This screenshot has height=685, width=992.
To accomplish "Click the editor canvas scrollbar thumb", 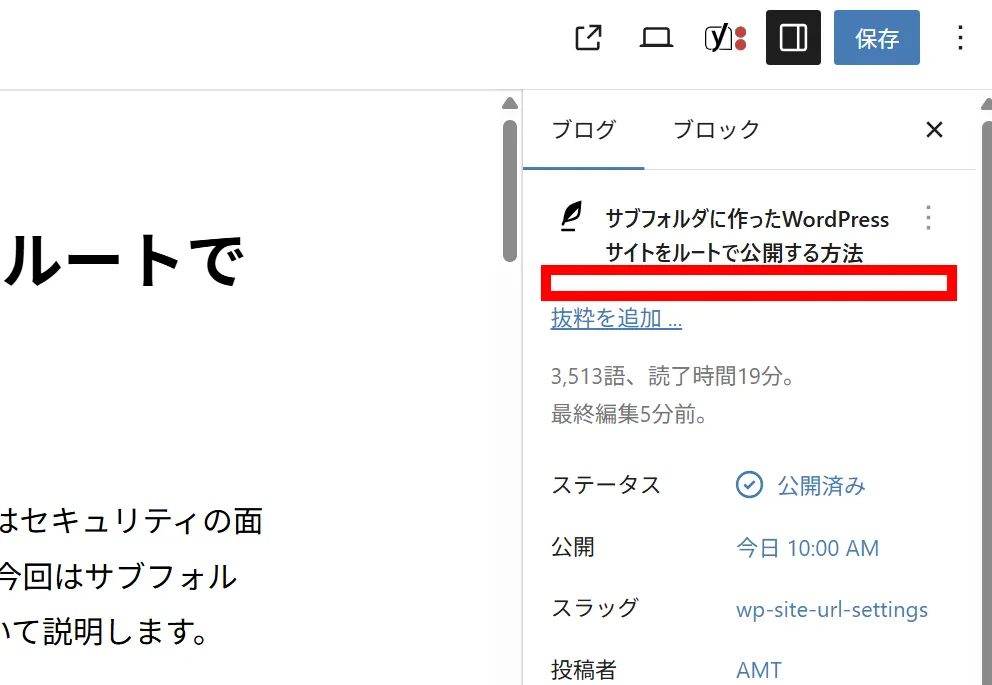I will pyautogui.click(x=510, y=190).
